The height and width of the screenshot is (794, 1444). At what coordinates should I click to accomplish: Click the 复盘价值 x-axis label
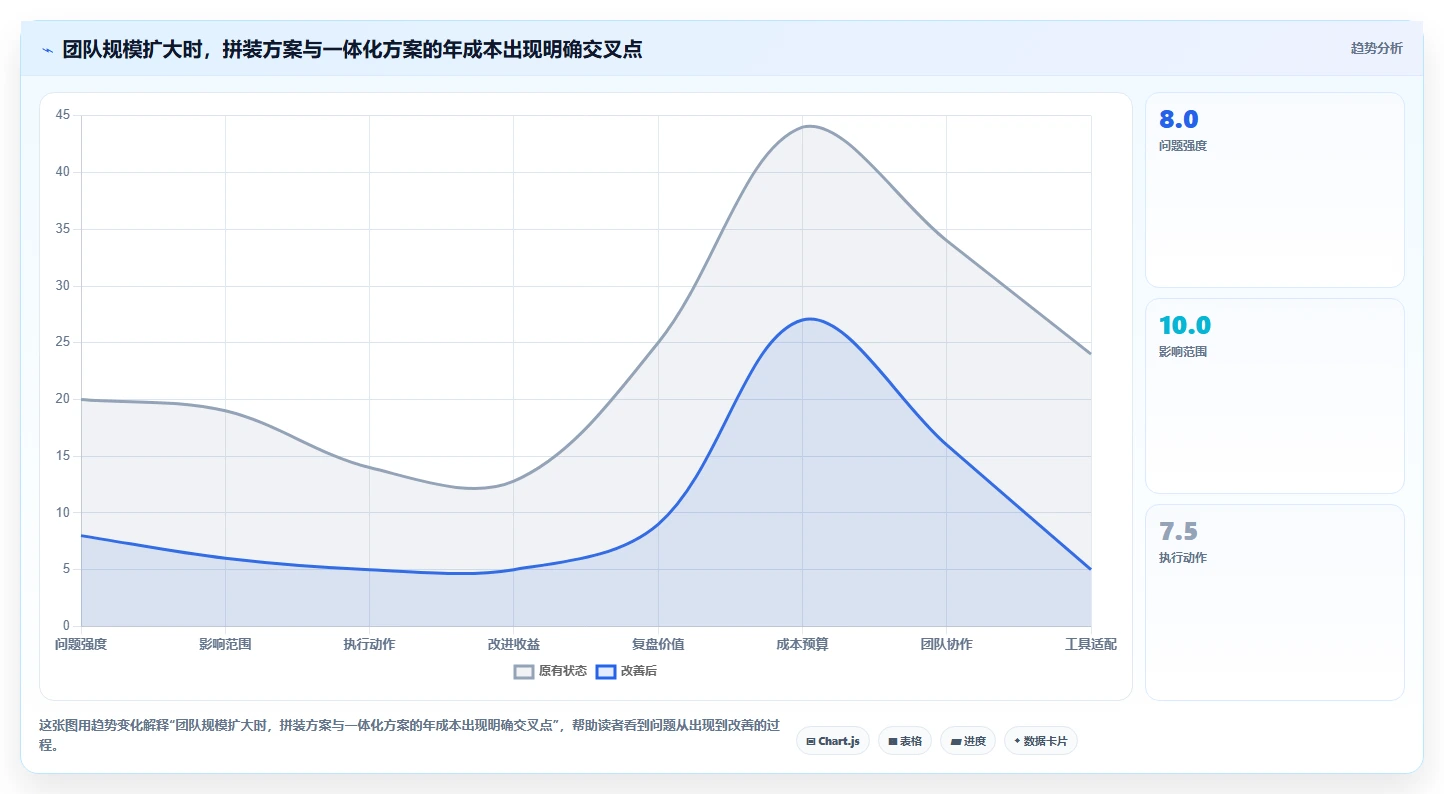tap(658, 644)
